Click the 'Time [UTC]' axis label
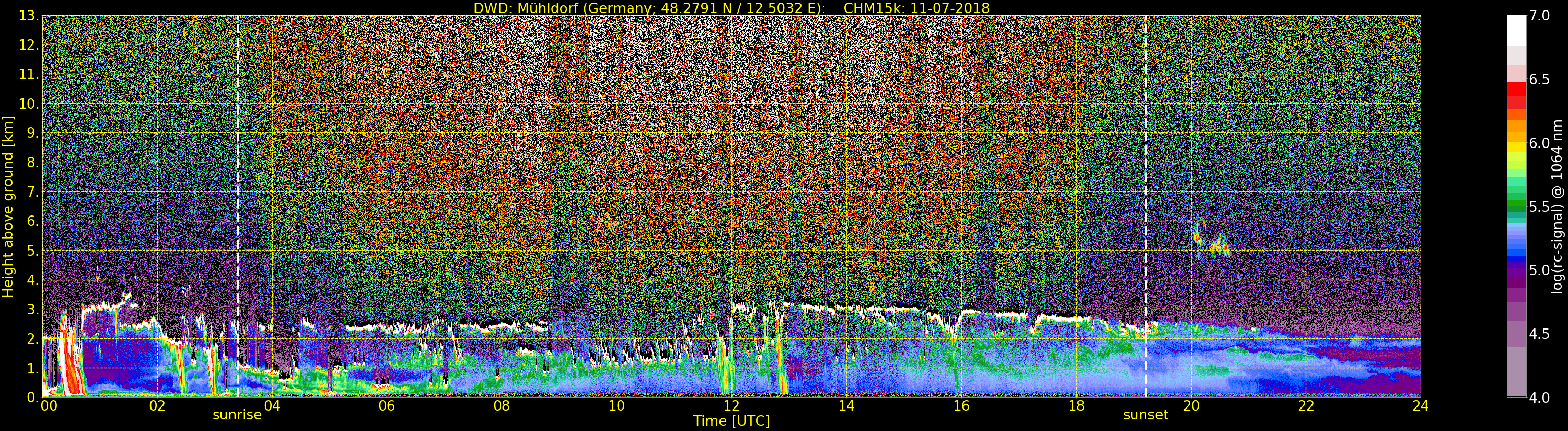1568x431 pixels. coord(731,421)
